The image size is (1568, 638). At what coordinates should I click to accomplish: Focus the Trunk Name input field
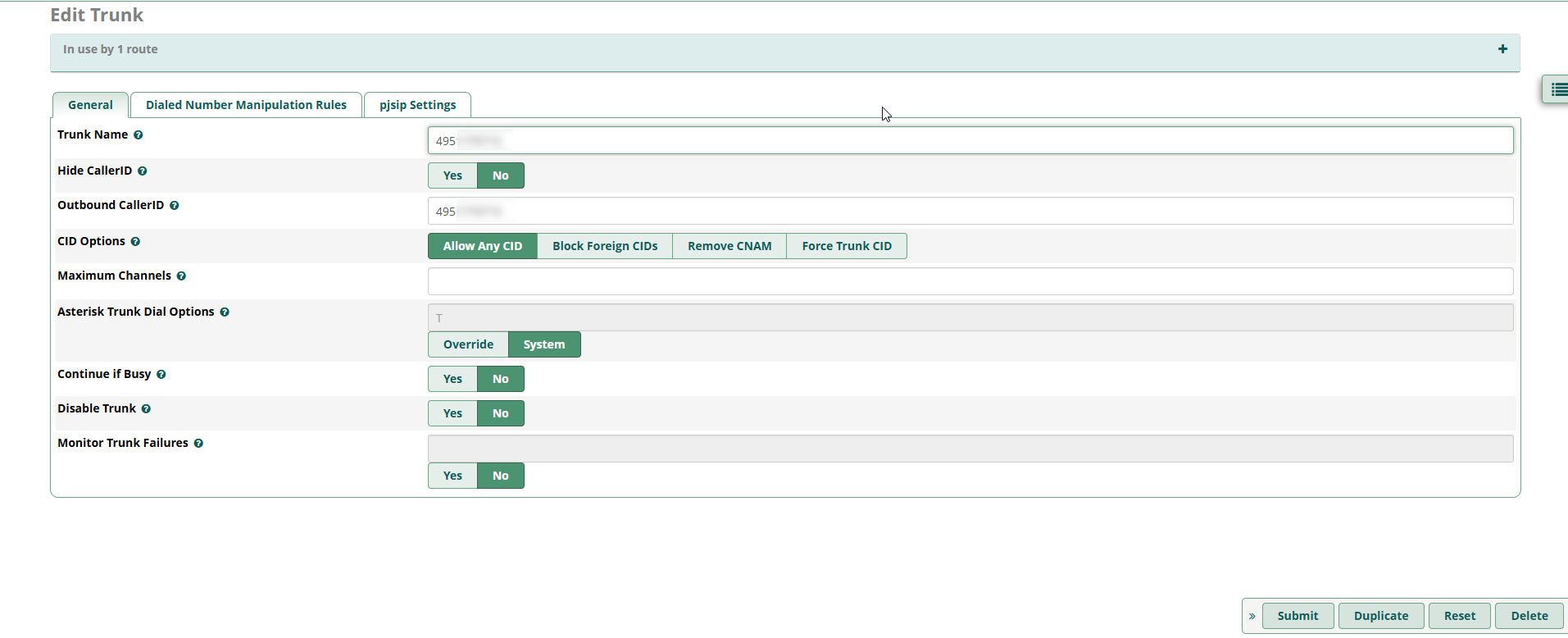tap(970, 140)
